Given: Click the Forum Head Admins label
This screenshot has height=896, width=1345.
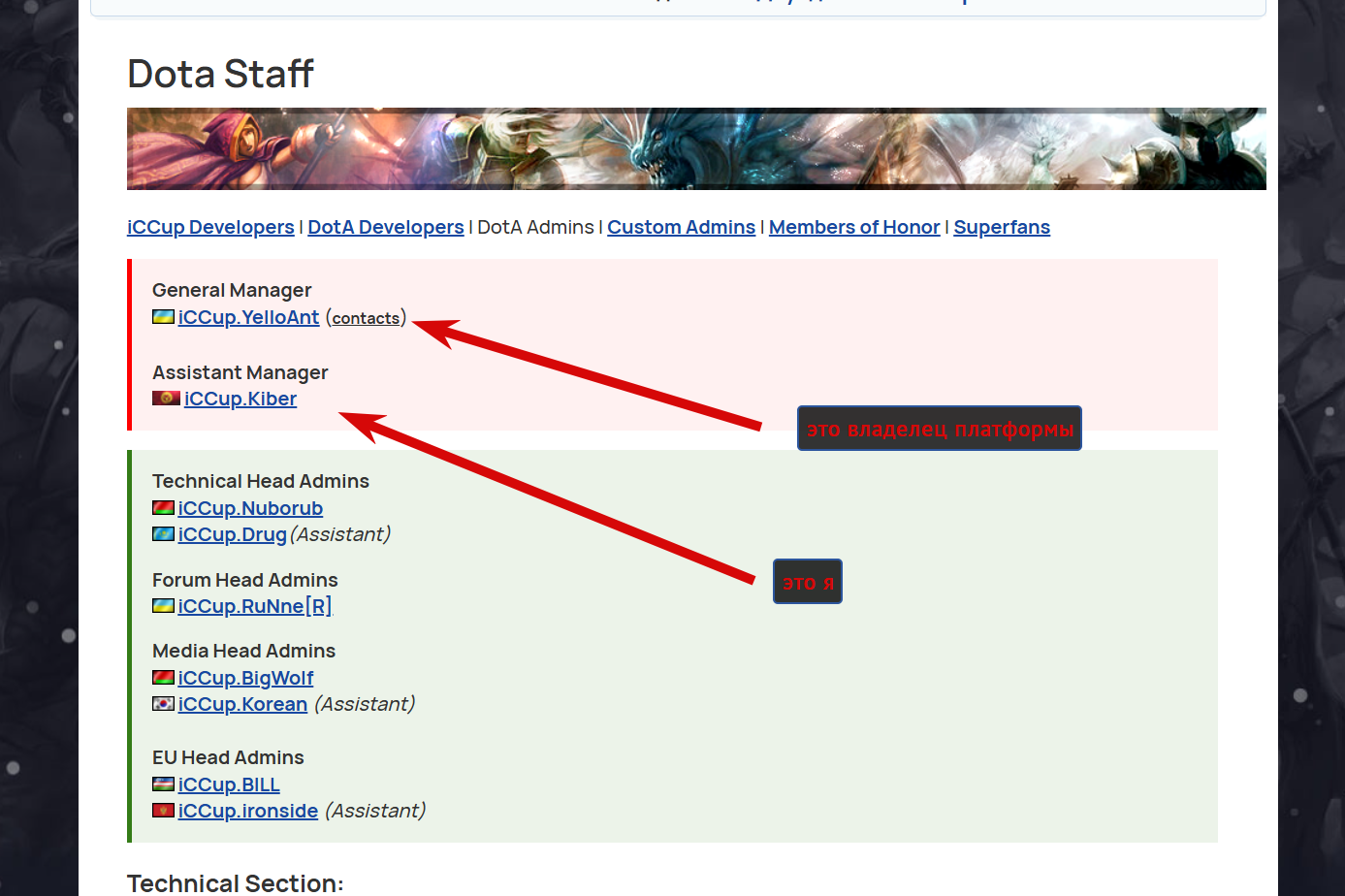Looking at the screenshot, I should pos(245,580).
